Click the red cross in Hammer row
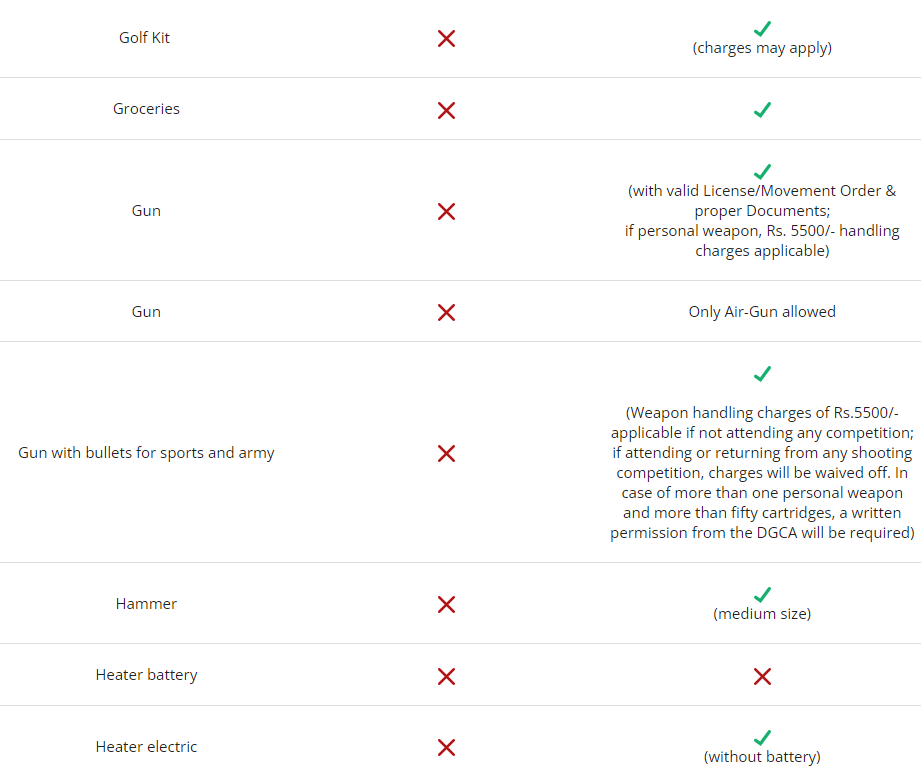This screenshot has height=781, width=921. pos(446,604)
